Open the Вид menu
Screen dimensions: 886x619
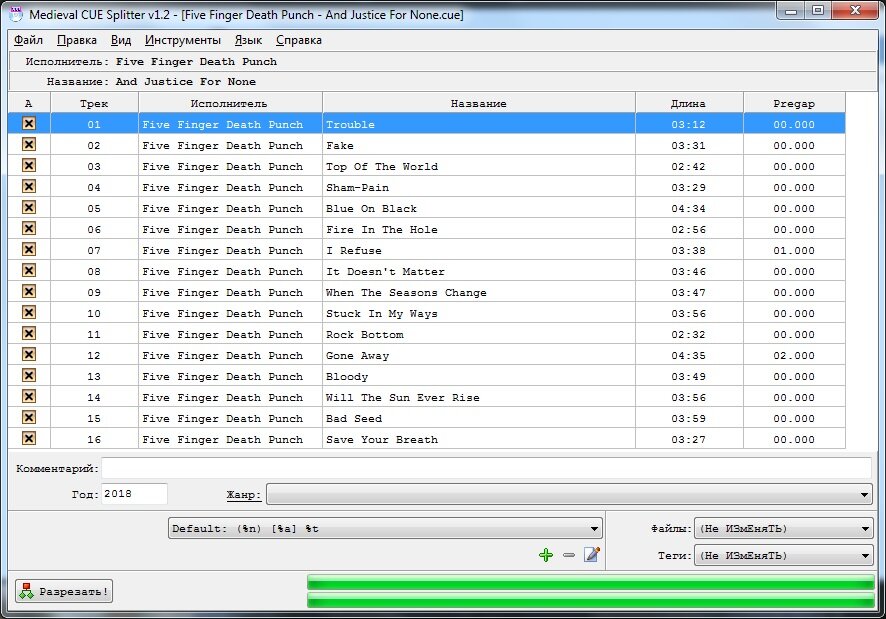pos(121,40)
